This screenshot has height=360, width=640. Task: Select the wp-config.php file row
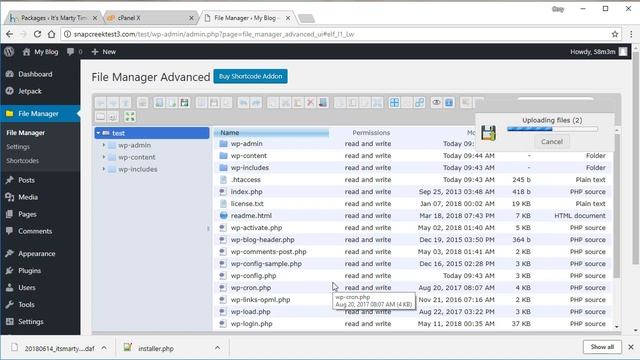[x=413, y=276]
